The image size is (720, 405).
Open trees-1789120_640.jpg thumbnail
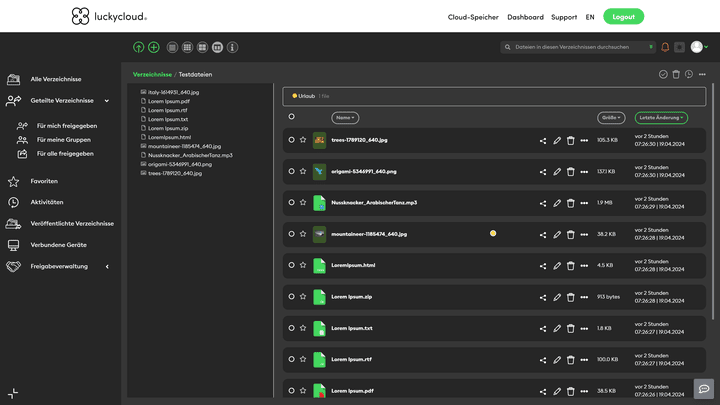click(x=319, y=140)
